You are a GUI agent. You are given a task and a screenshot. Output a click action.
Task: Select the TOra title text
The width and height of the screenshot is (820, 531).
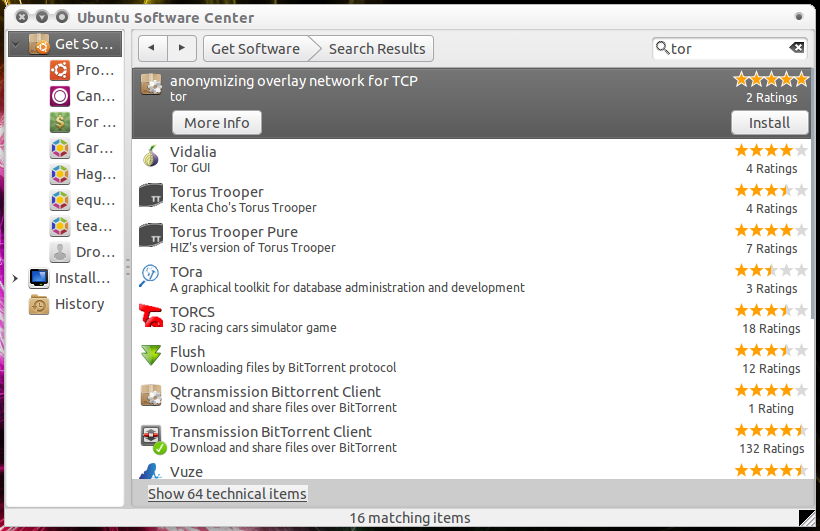pyautogui.click(x=186, y=272)
